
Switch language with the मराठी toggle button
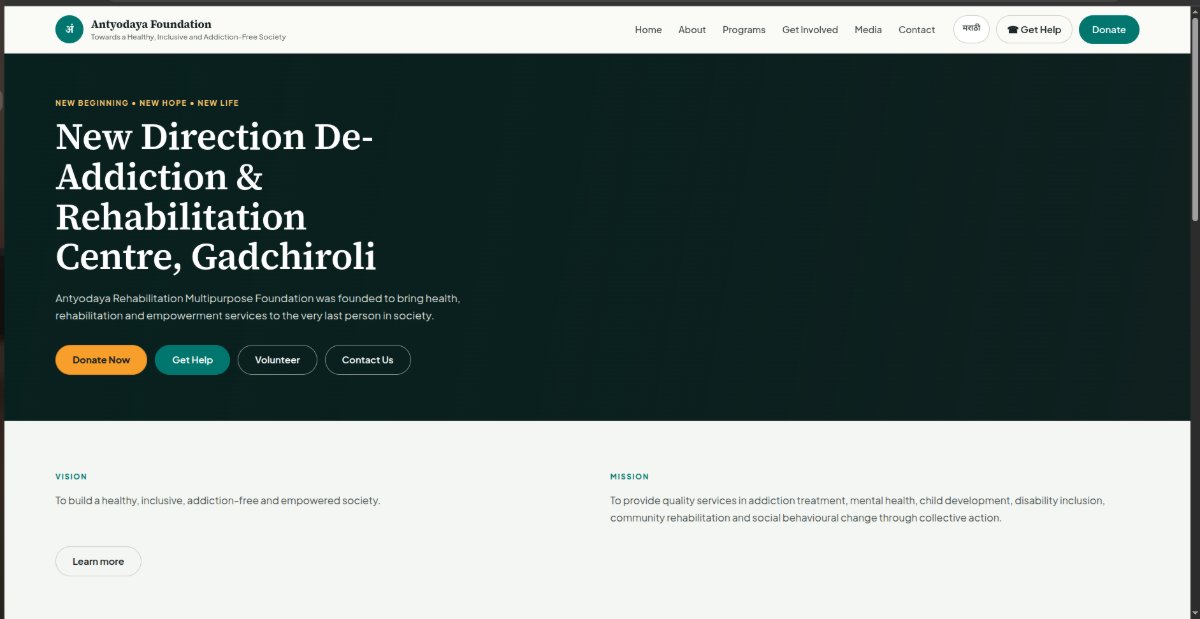click(971, 29)
